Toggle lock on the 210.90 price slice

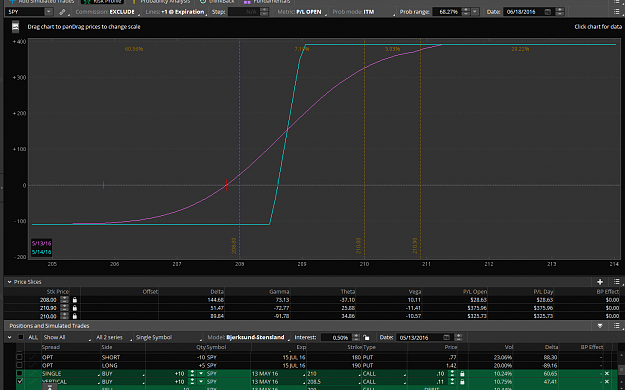coord(75,308)
